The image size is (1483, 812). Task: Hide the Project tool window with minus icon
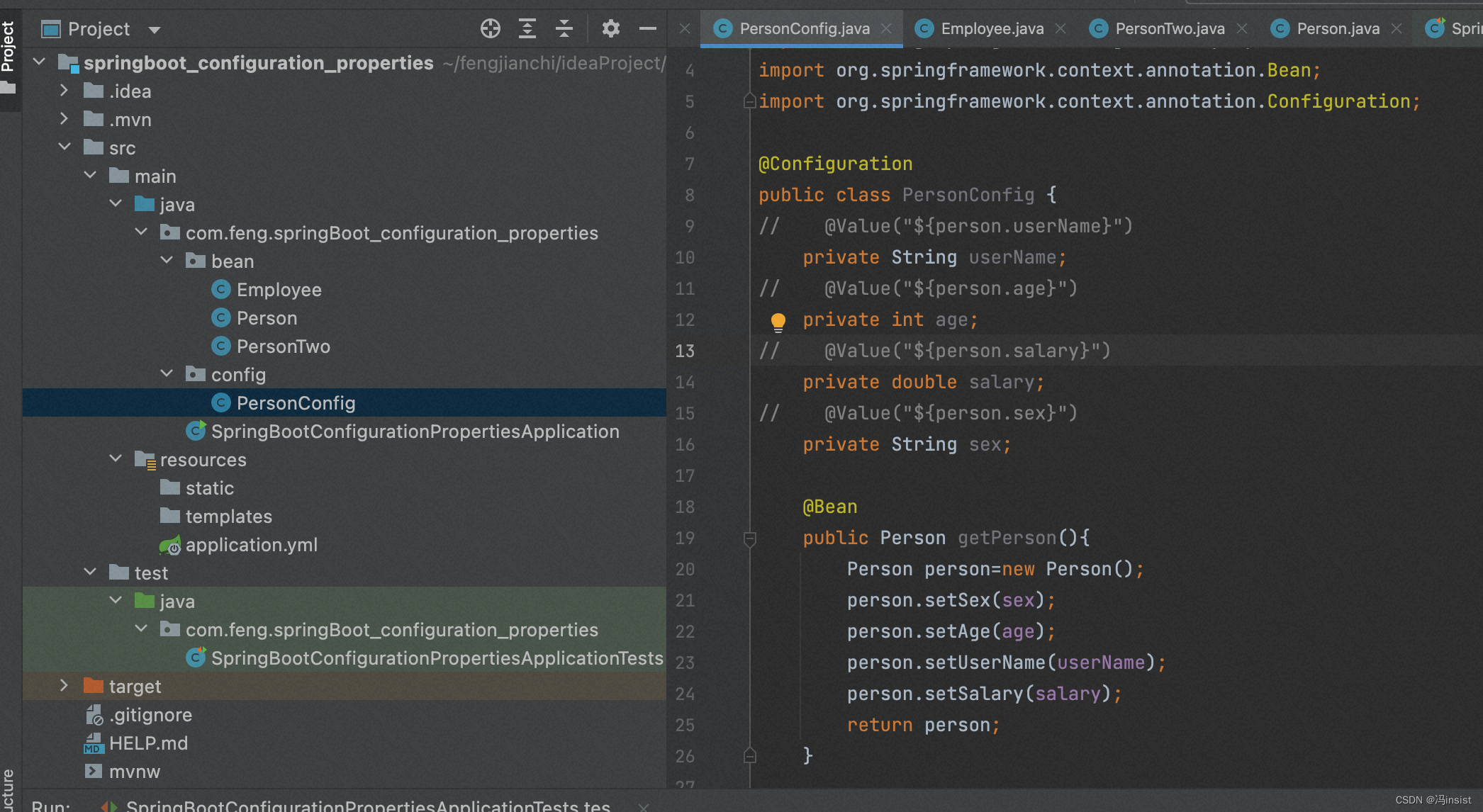[x=648, y=28]
